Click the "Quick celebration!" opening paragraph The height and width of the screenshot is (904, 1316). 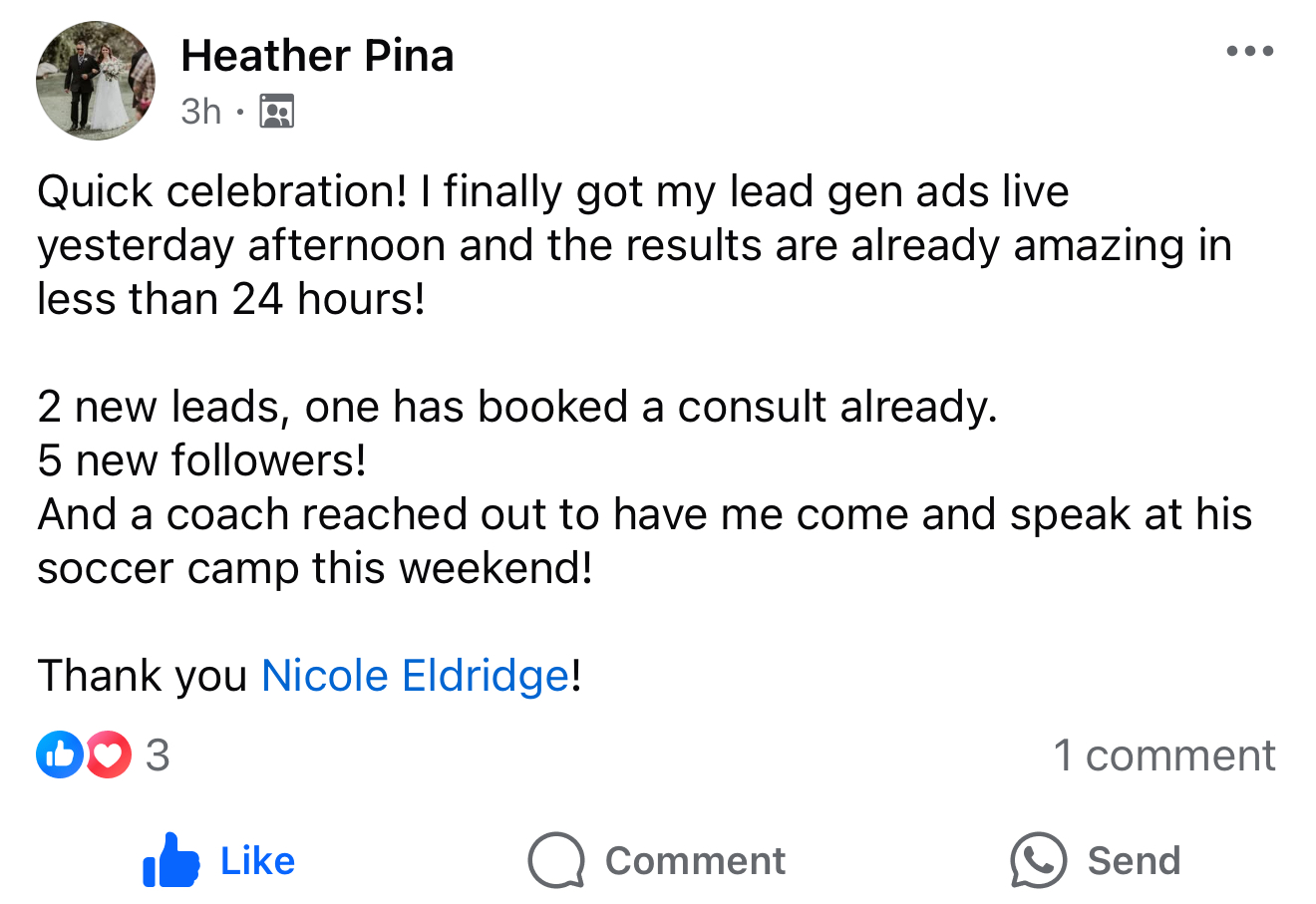coord(634,245)
